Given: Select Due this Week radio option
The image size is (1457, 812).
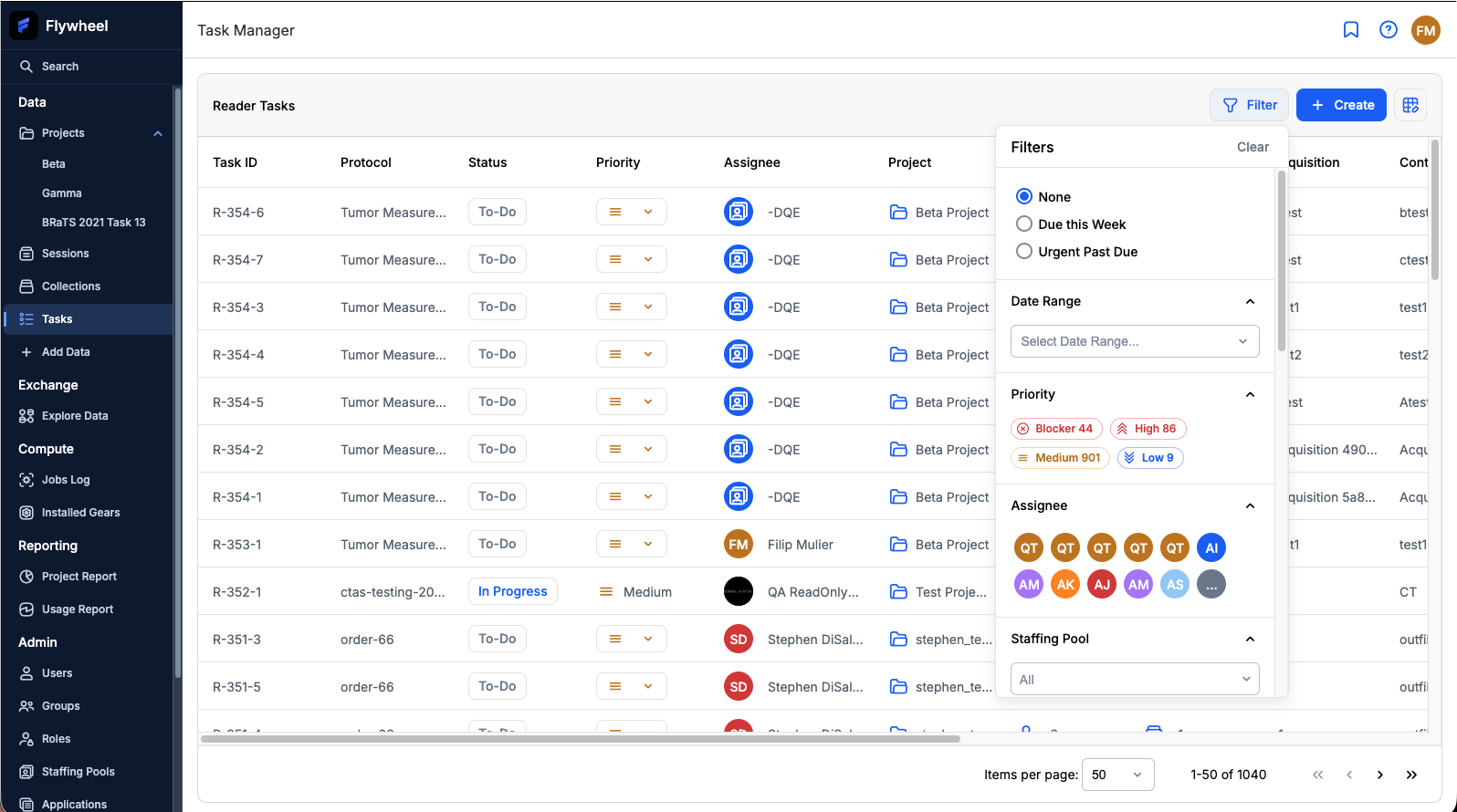Looking at the screenshot, I should click(1024, 224).
